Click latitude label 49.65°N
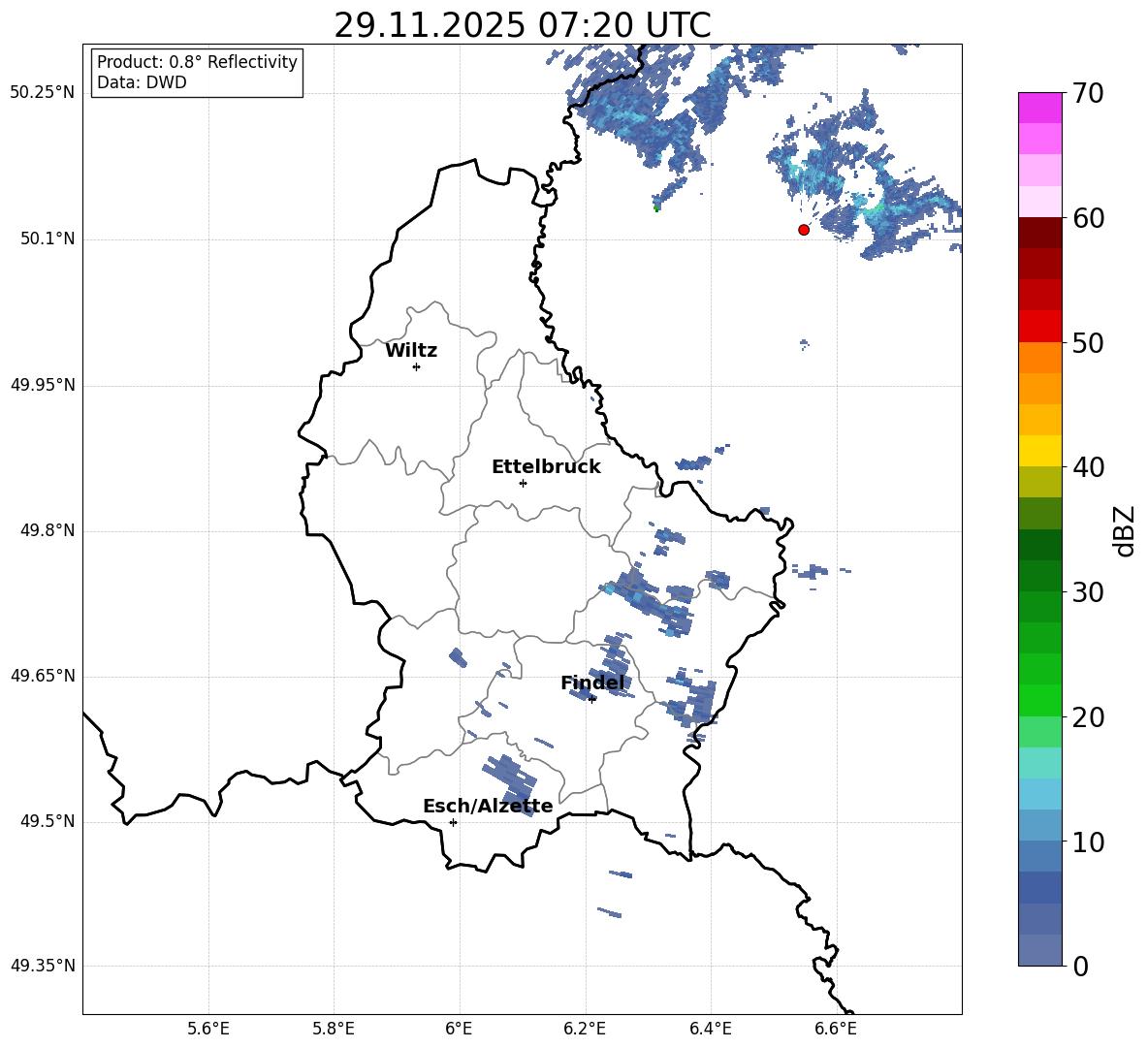This screenshot has width=1148, height=1048. point(43,676)
